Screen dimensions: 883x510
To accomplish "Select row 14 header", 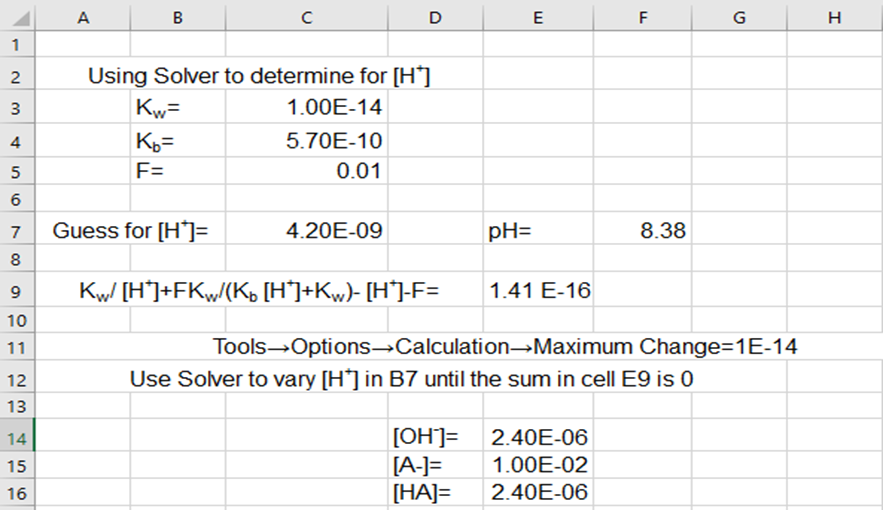I will click(x=17, y=437).
